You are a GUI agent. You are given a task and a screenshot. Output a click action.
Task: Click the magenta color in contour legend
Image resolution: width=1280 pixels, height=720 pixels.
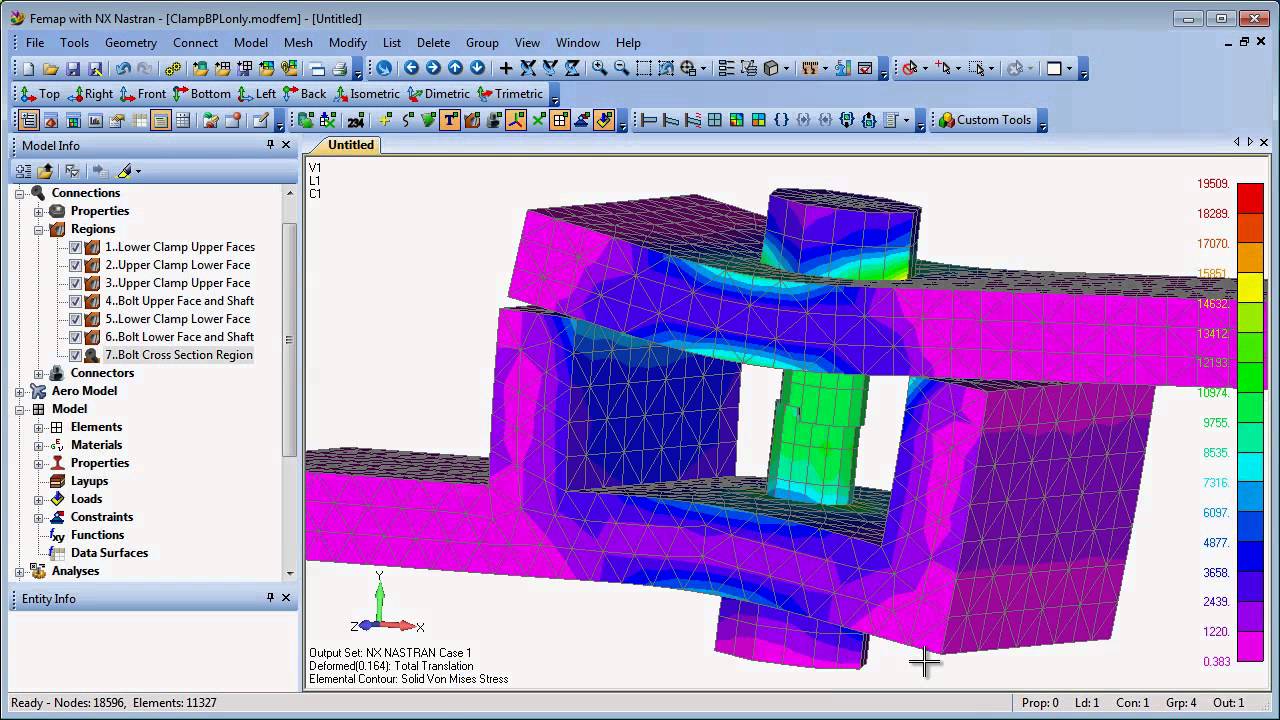[1250, 647]
